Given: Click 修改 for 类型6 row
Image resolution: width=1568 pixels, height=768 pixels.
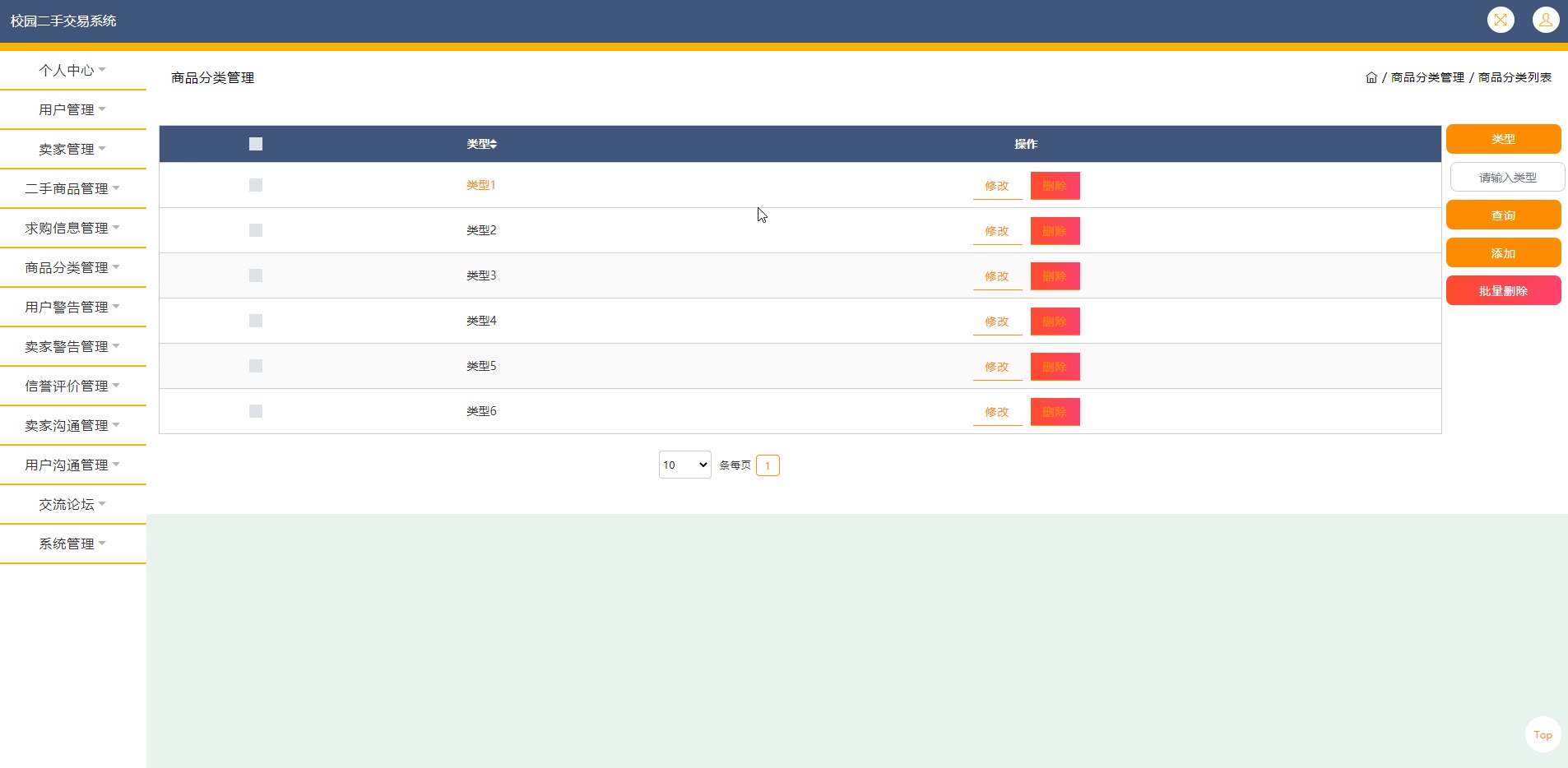Looking at the screenshot, I should (x=997, y=412).
